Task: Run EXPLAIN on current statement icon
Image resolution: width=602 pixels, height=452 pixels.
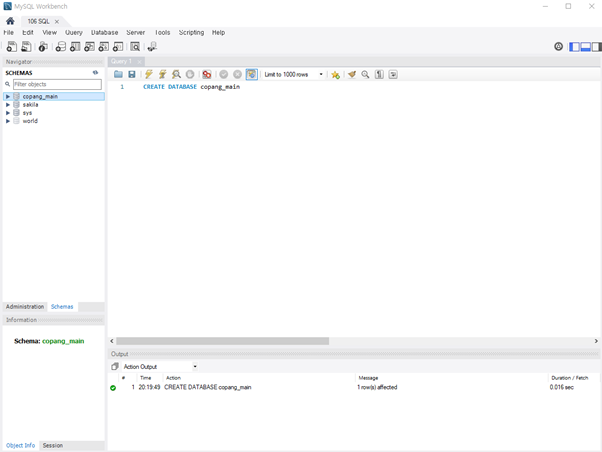Action: point(176,74)
